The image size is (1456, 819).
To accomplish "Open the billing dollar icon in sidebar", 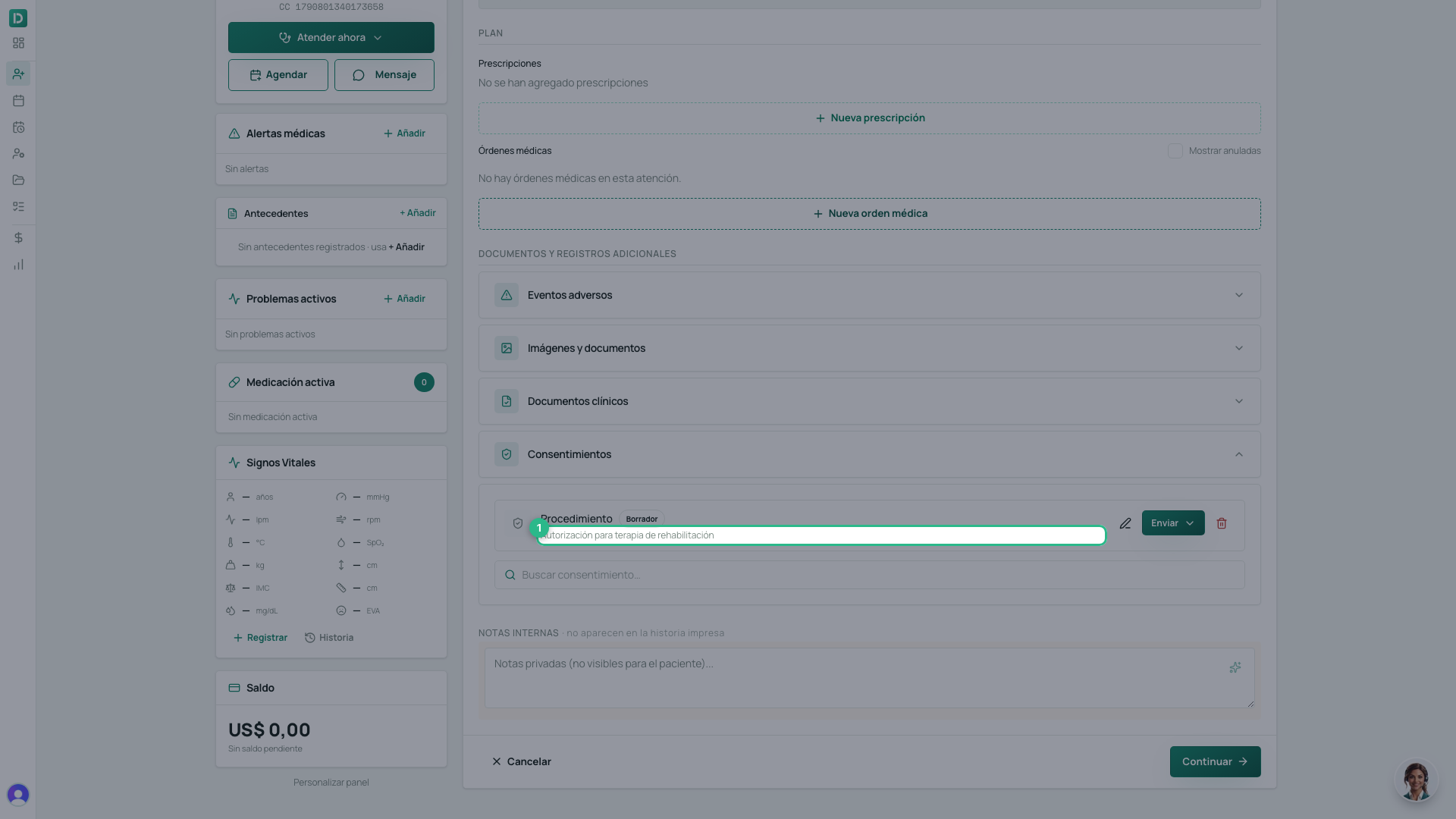I will (18, 238).
